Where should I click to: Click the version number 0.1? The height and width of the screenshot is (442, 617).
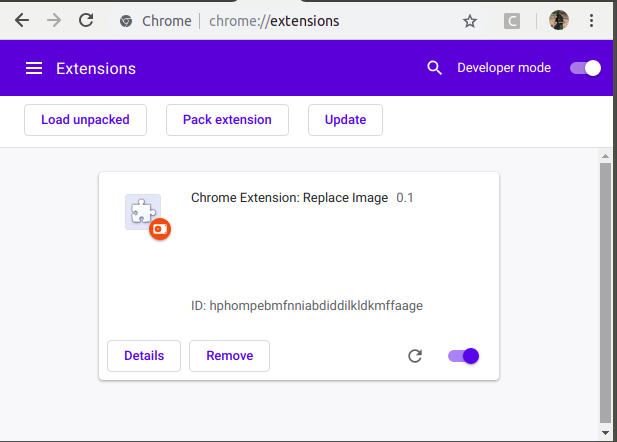[405, 198]
